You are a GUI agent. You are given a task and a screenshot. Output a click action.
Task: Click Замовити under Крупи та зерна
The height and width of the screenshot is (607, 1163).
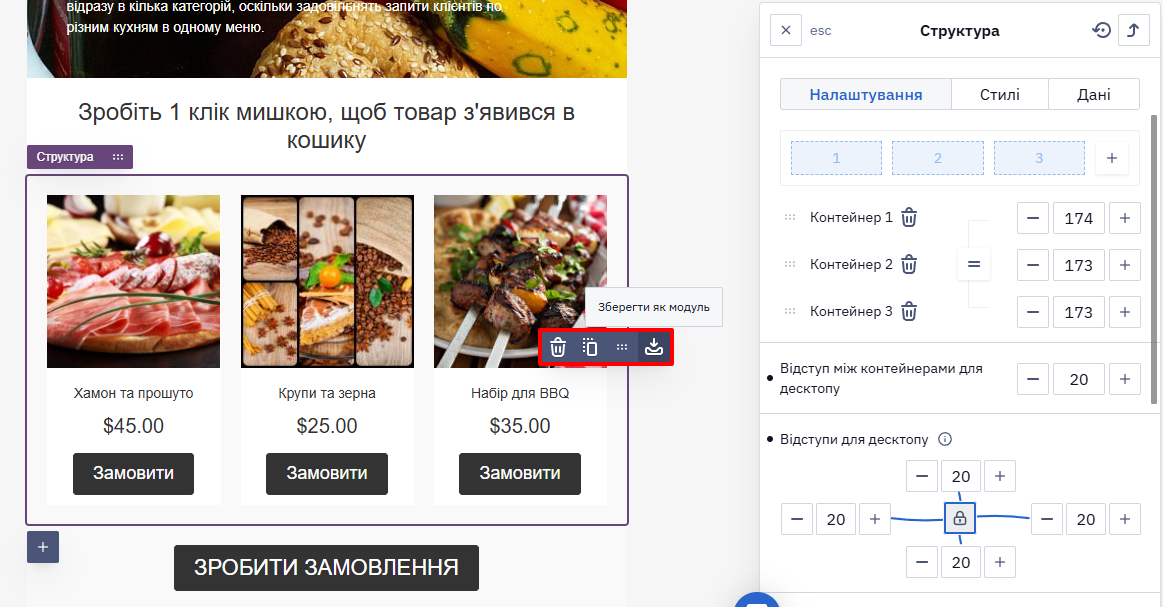click(327, 473)
